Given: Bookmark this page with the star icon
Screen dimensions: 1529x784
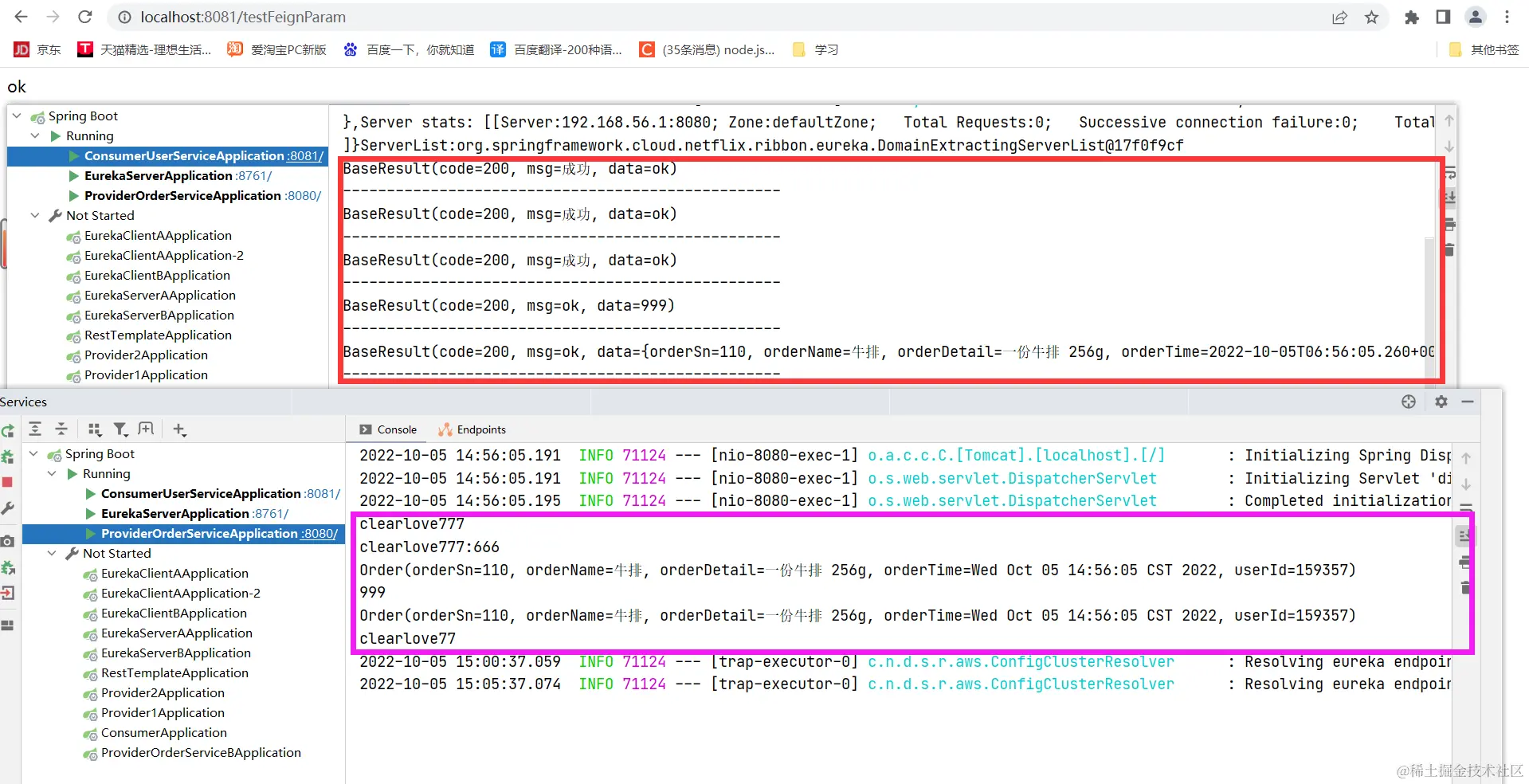Looking at the screenshot, I should click(x=1371, y=18).
